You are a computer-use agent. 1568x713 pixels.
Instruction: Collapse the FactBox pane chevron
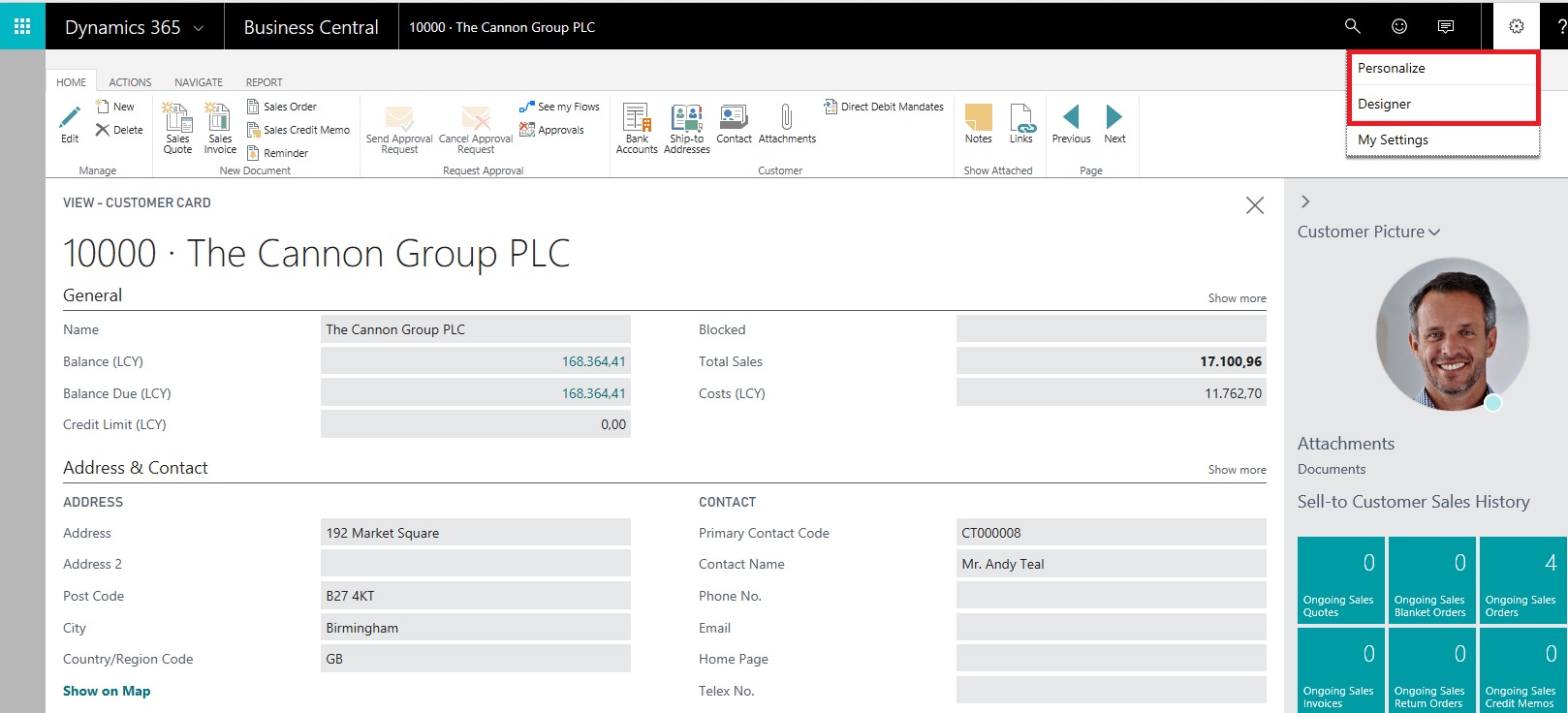[1305, 201]
